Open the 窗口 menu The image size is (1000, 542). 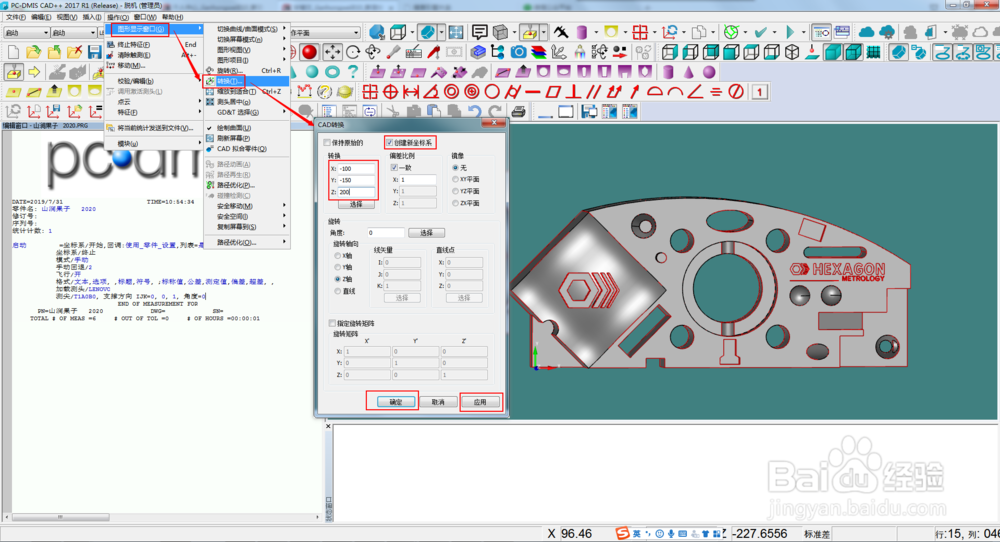pyautogui.click(x=145, y=17)
